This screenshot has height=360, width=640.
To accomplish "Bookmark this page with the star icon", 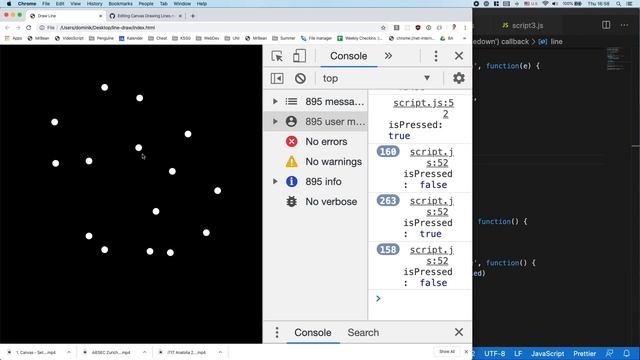I will pyautogui.click(x=383, y=28).
